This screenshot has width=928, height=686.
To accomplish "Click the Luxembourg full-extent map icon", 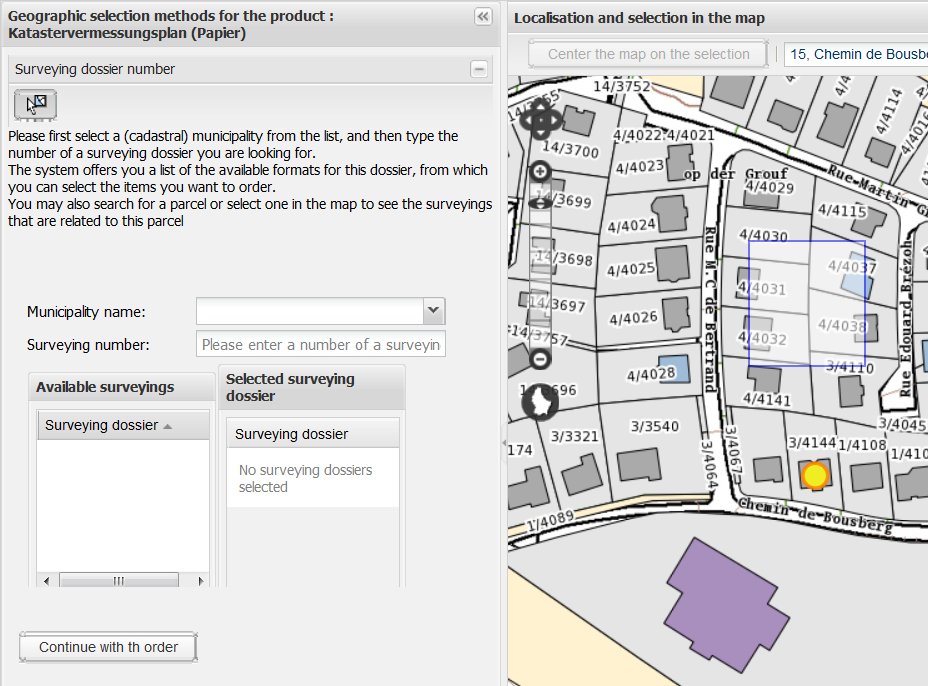I will [540, 401].
